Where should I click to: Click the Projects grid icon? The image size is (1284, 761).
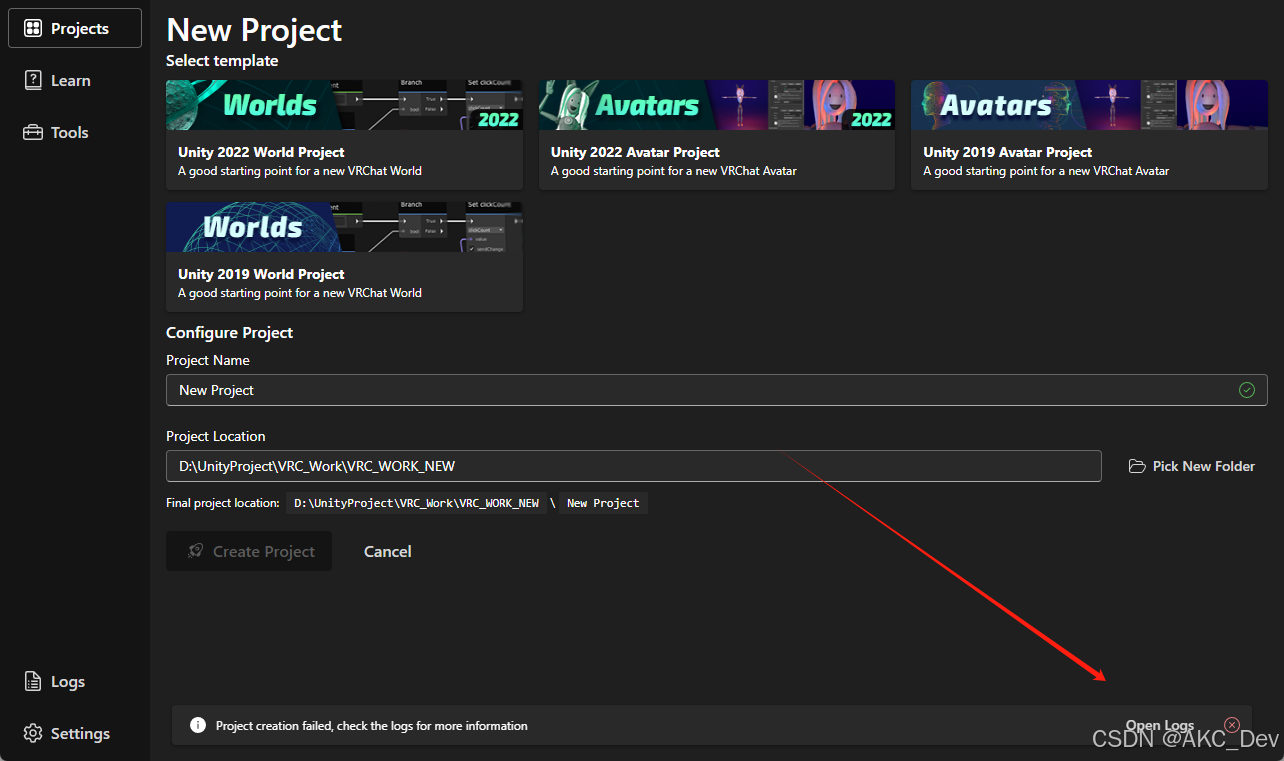tap(33, 28)
